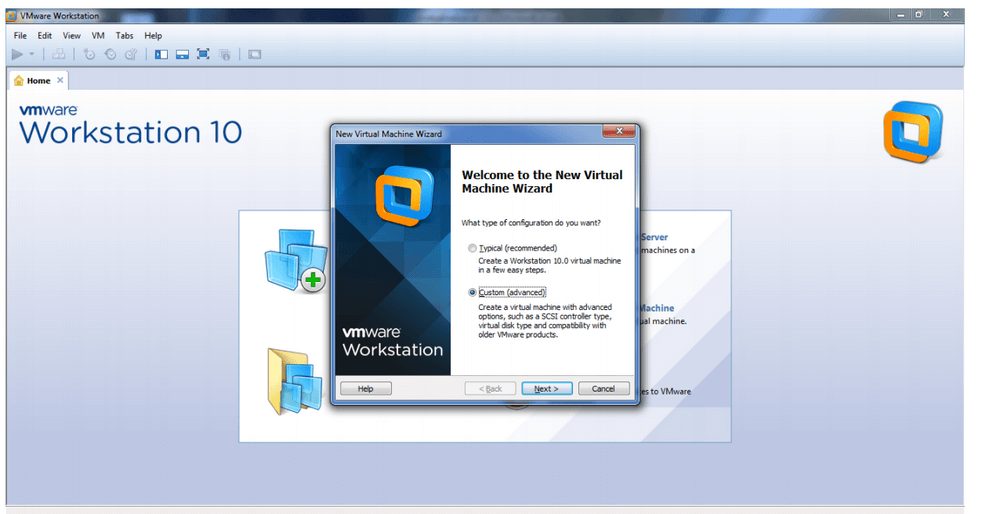Click the 'Workstation 10' heading text
Screen dimensions: 988x514
tap(130, 132)
